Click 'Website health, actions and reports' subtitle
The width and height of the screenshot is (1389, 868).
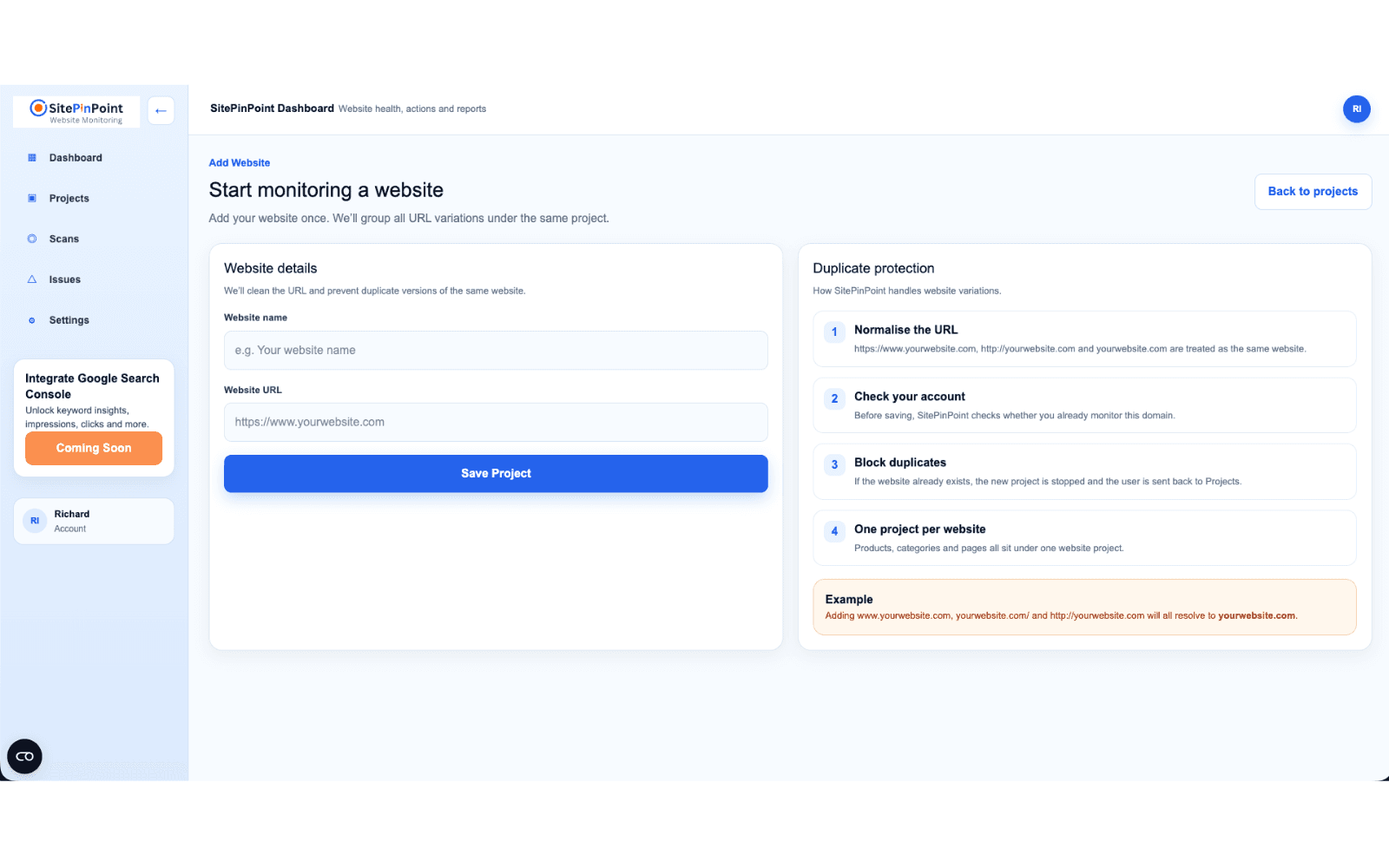[x=412, y=109]
